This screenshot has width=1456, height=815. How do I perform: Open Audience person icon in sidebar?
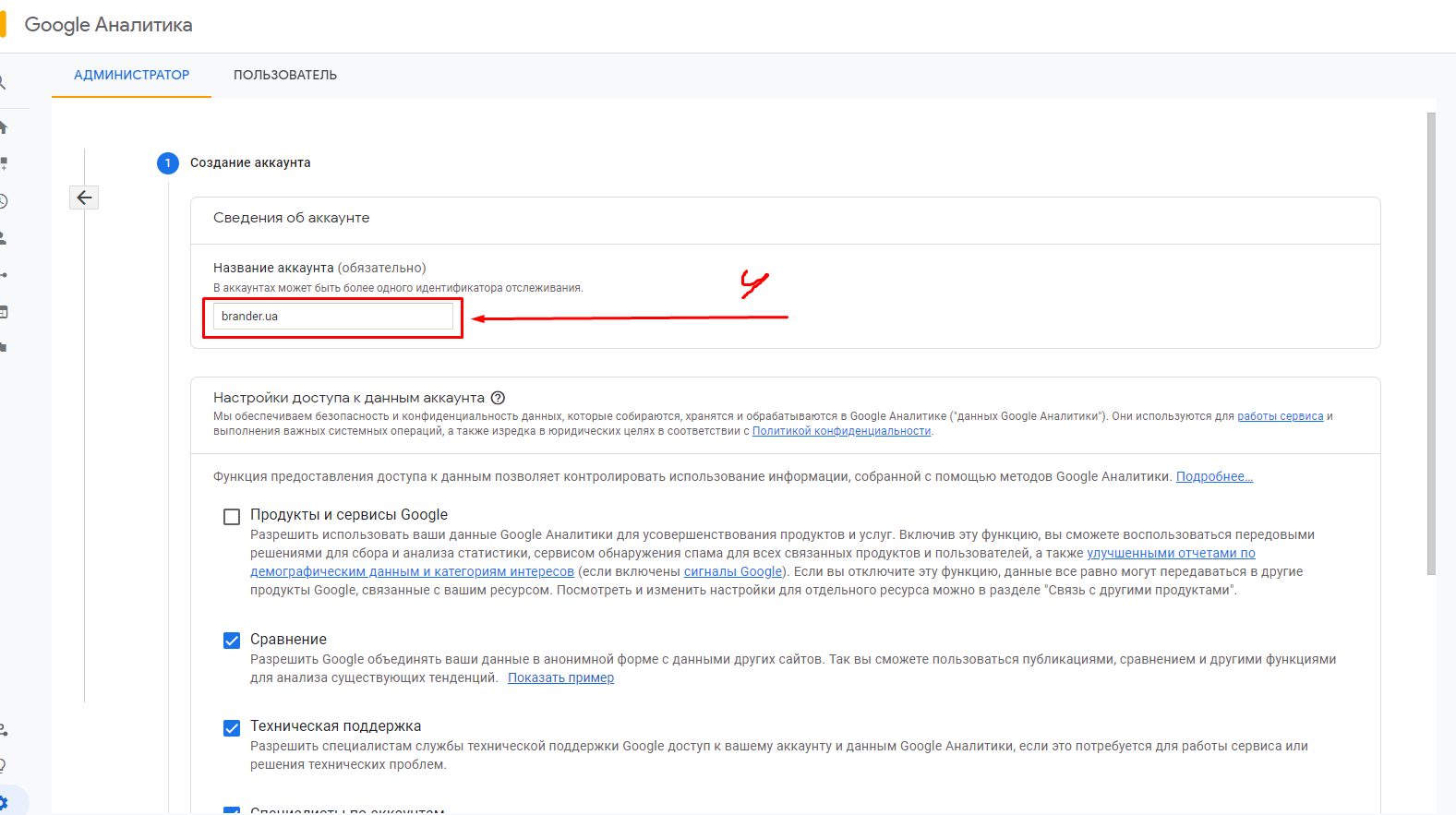(x=4, y=238)
